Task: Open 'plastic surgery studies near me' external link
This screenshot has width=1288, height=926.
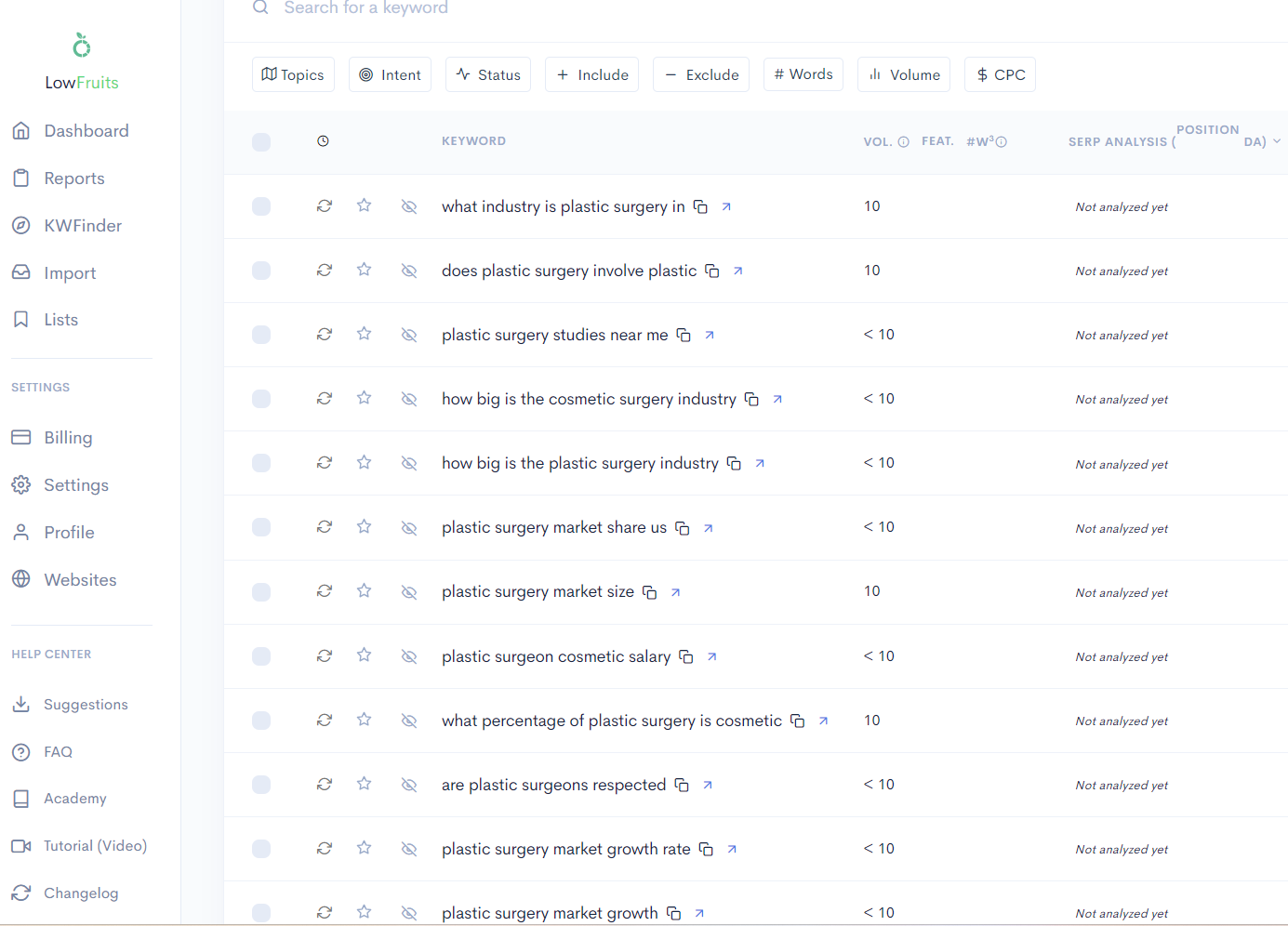Action: coord(710,335)
